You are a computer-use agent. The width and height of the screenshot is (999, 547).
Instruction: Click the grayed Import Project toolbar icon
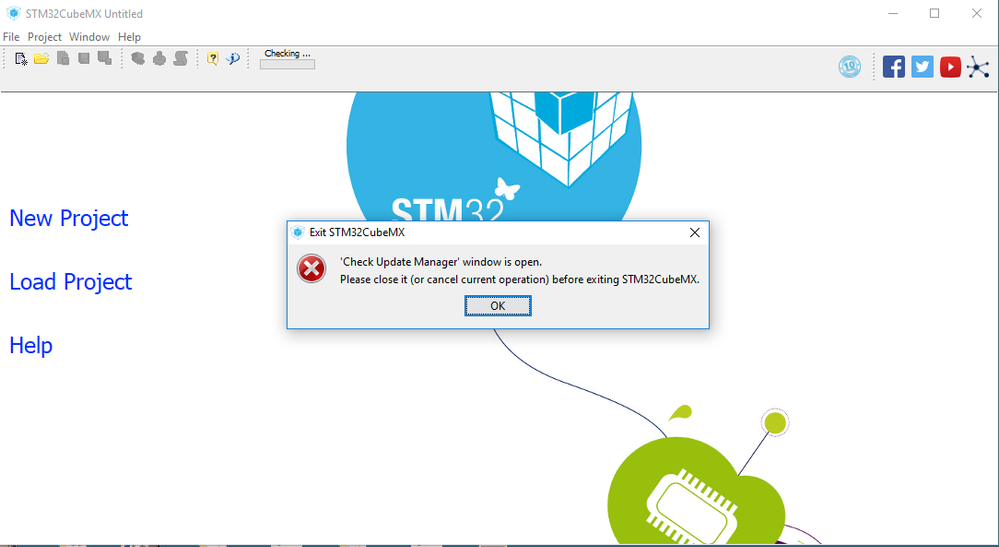point(63,59)
